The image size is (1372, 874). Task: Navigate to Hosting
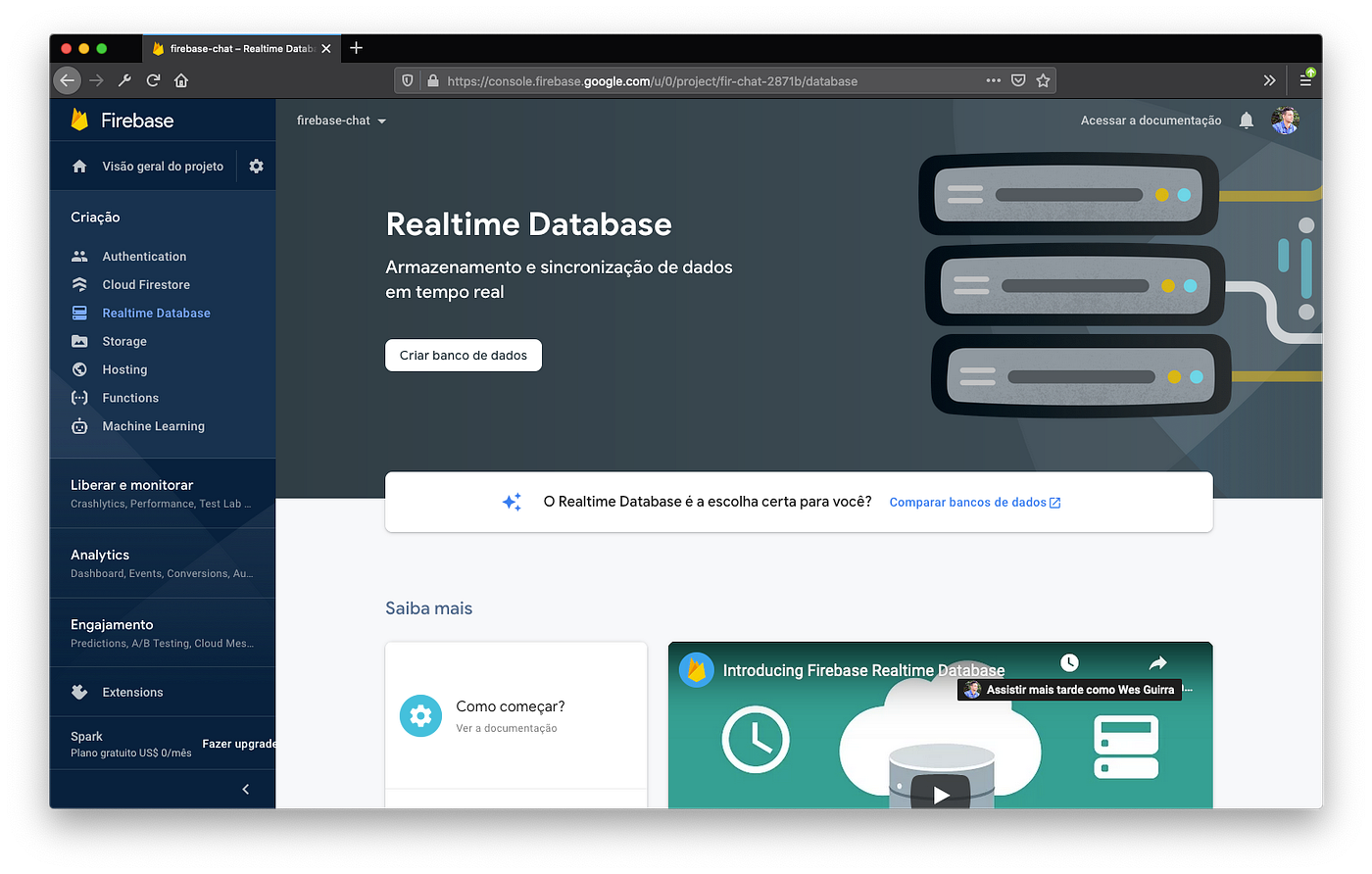(x=122, y=369)
